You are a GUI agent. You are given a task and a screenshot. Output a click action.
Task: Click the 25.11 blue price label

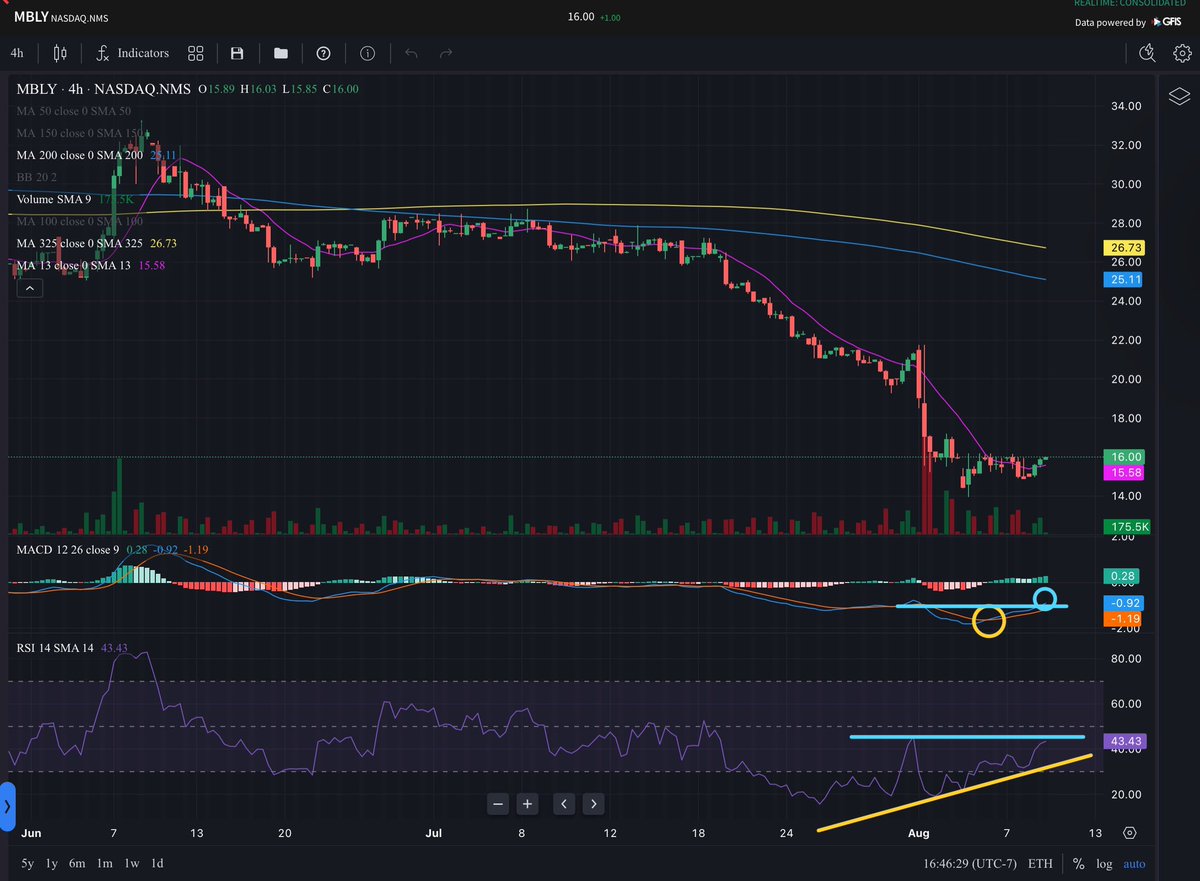[1125, 281]
